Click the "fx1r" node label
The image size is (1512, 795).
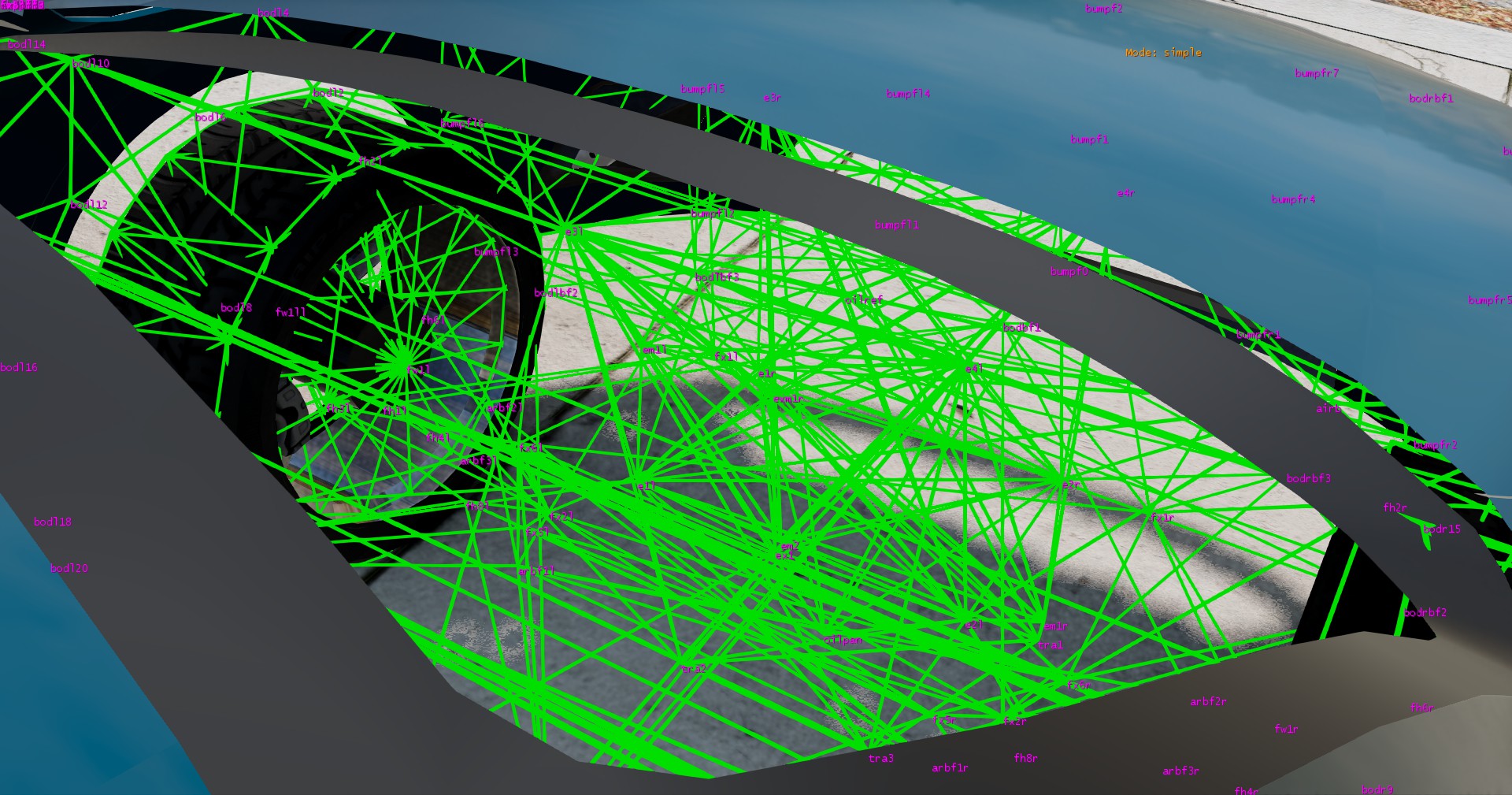pos(1162,518)
